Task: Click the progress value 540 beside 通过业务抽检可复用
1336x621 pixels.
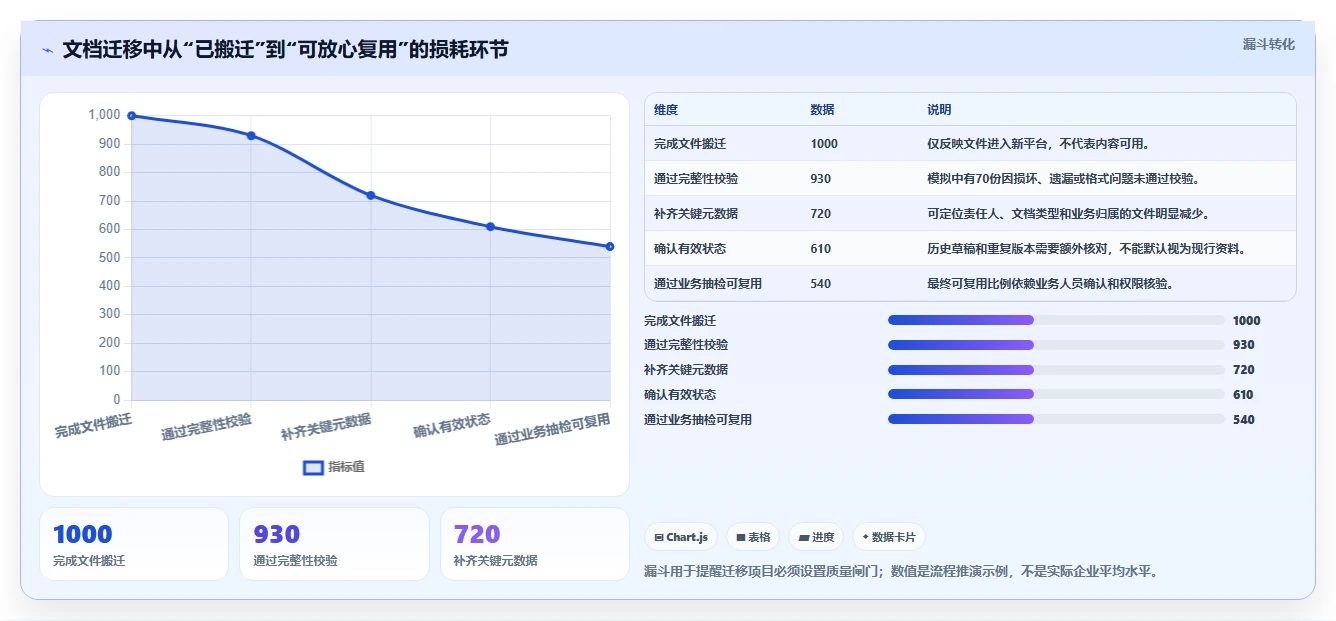Action: [x=1243, y=420]
